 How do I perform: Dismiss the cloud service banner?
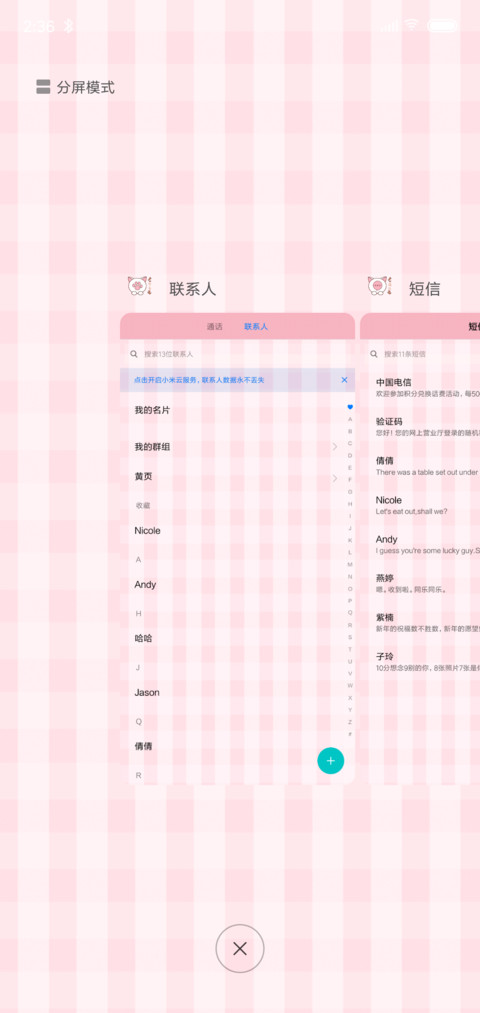click(344, 380)
